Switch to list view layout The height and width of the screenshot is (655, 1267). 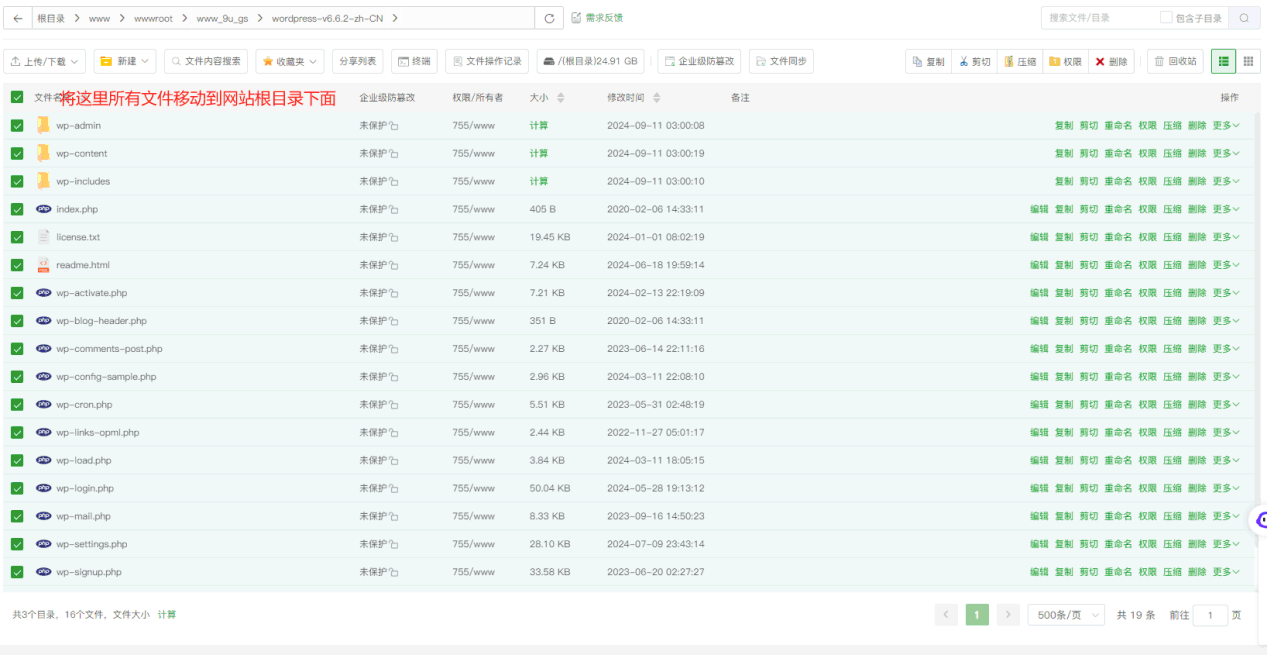click(x=1223, y=61)
